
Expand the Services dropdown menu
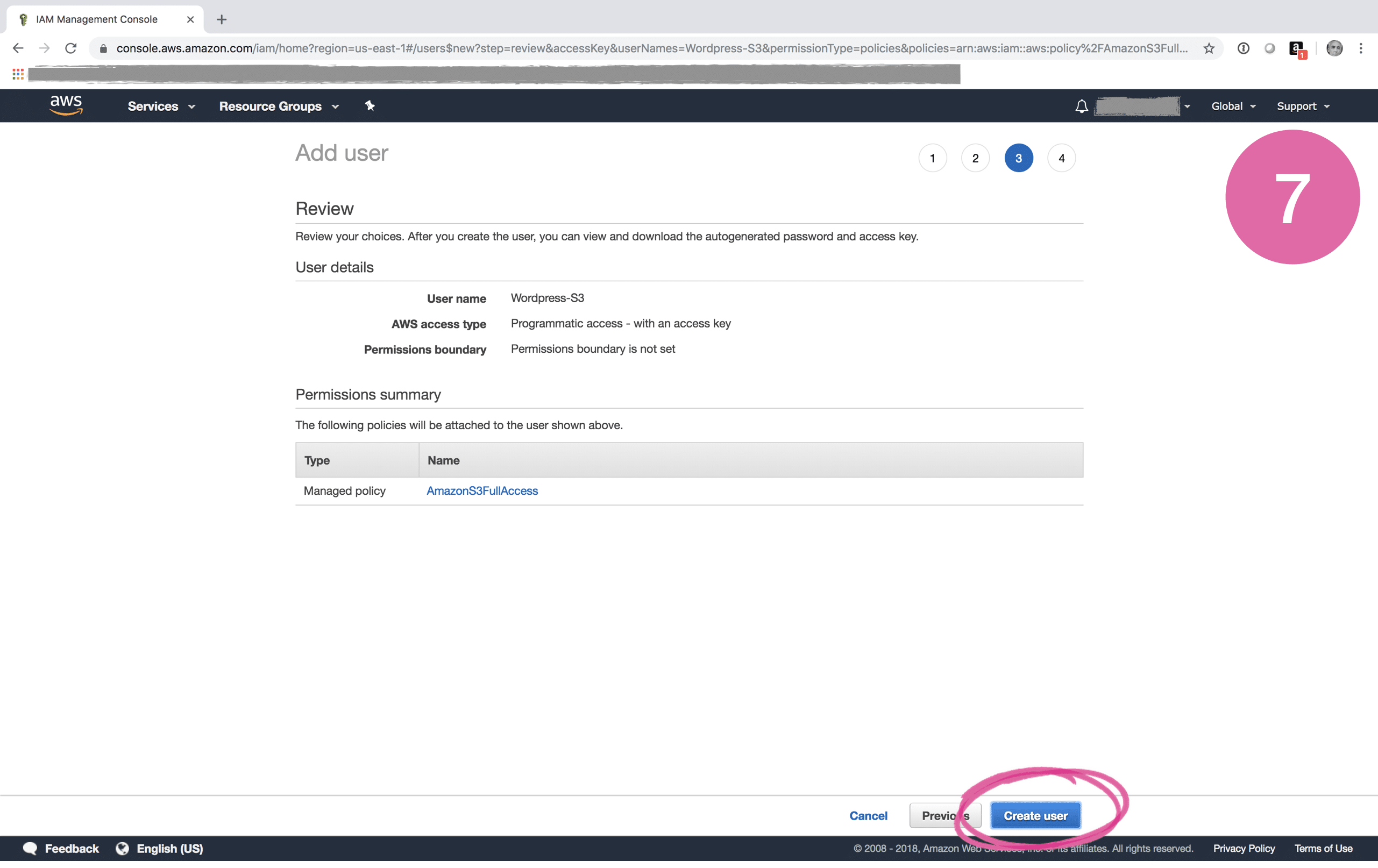tap(161, 106)
